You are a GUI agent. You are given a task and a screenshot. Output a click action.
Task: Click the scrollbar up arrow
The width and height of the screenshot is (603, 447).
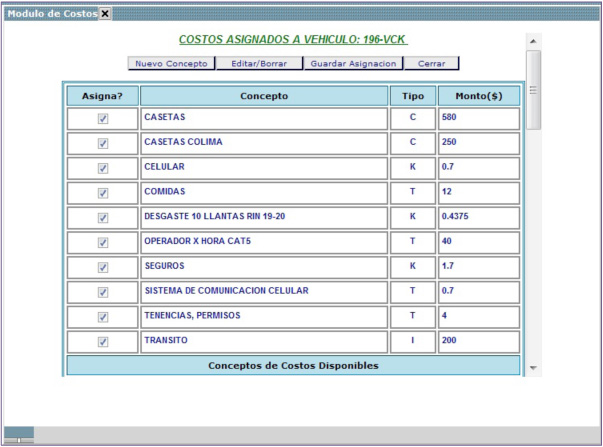coord(533,41)
